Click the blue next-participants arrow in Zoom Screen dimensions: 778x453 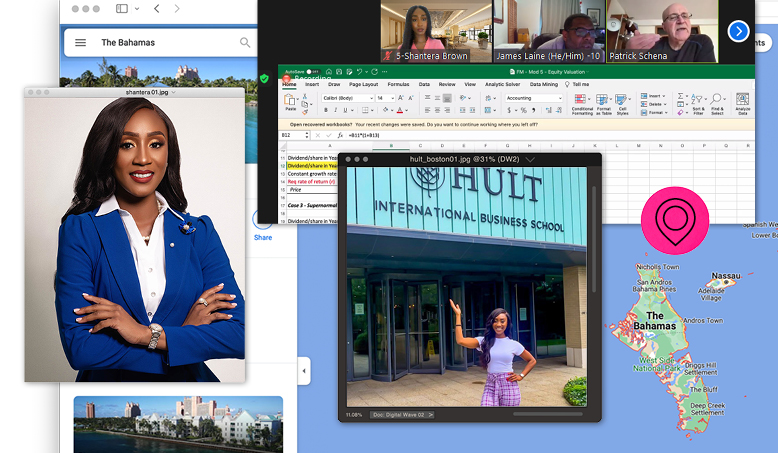point(738,31)
